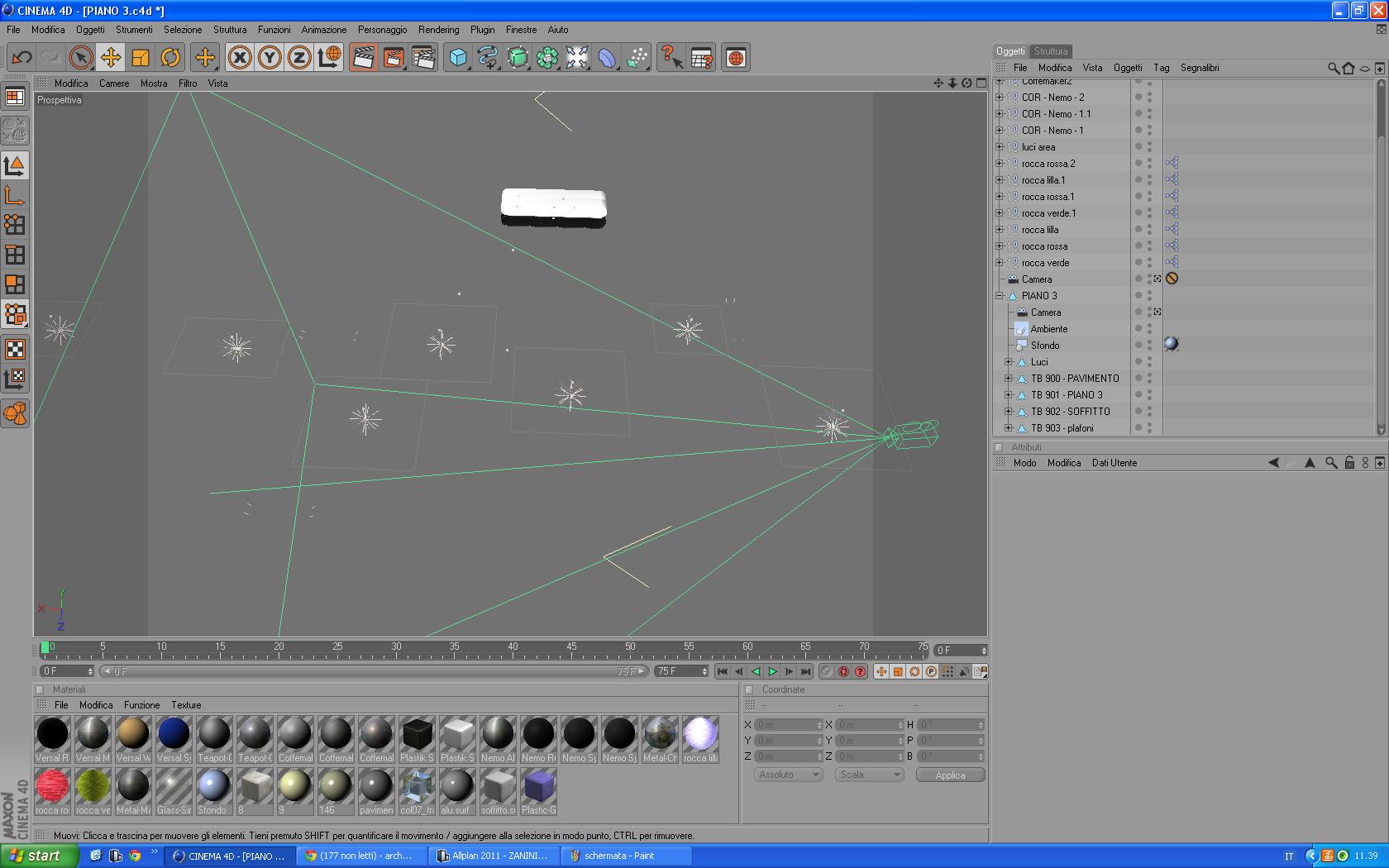
Task: Expand the TB 900 - PAVIMENTO group
Action: click(1009, 379)
